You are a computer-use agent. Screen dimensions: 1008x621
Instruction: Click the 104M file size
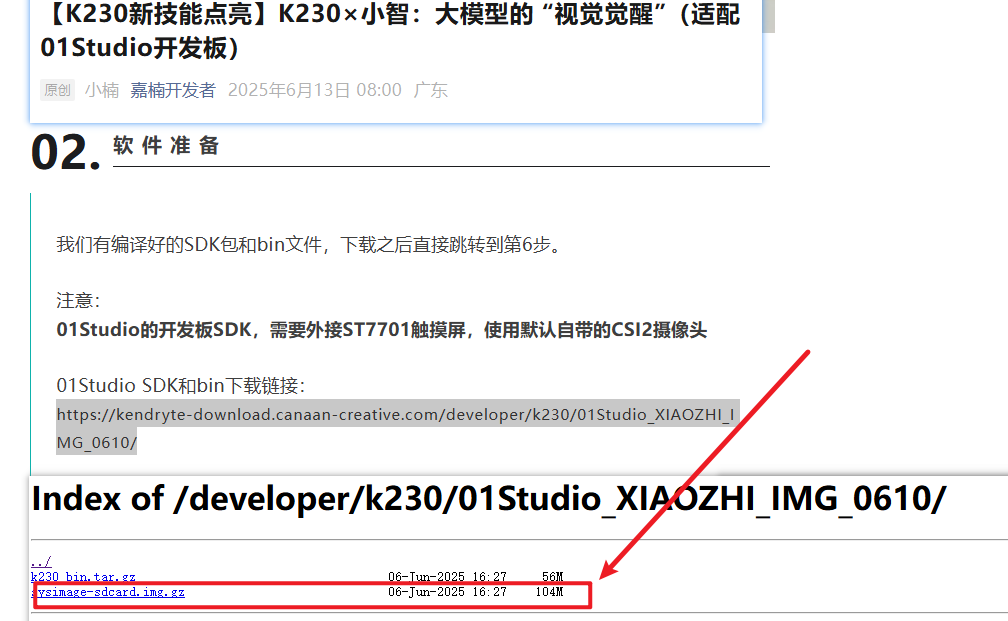[549, 591]
